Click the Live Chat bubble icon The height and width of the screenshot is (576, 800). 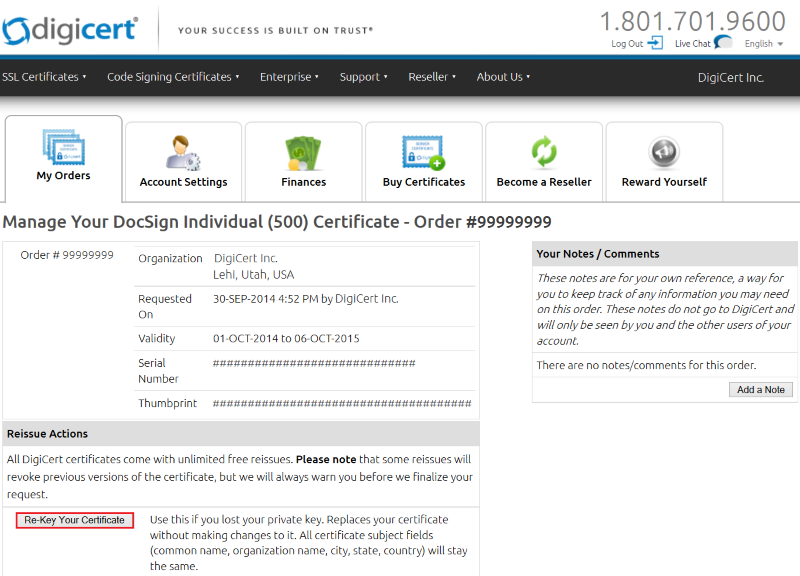[x=723, y=43]
